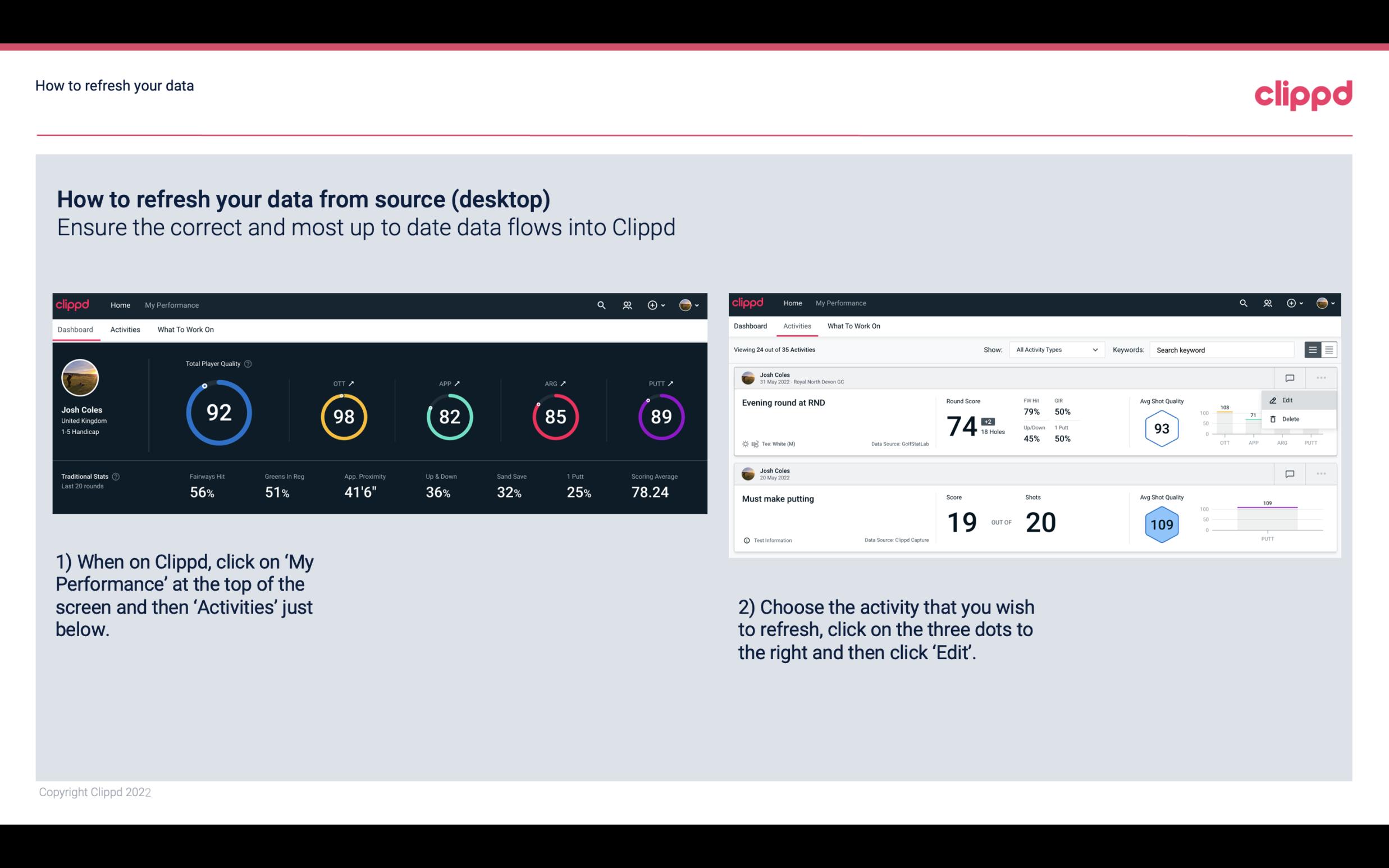Select the What To Work On tab
Screen dimensions: 1389x868
click(184, 329)
